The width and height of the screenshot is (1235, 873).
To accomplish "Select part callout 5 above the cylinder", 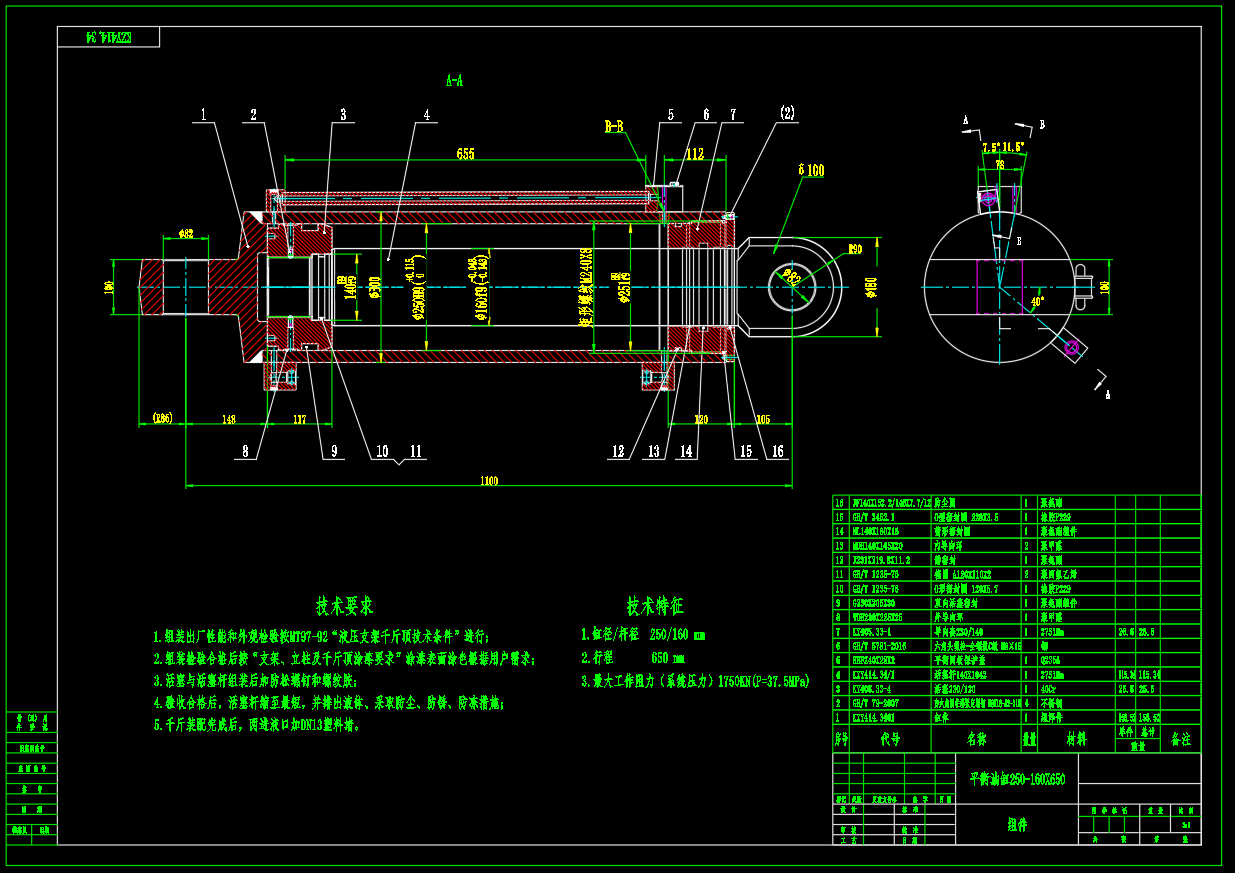I will pyautogui.click(x=670, y=115).
